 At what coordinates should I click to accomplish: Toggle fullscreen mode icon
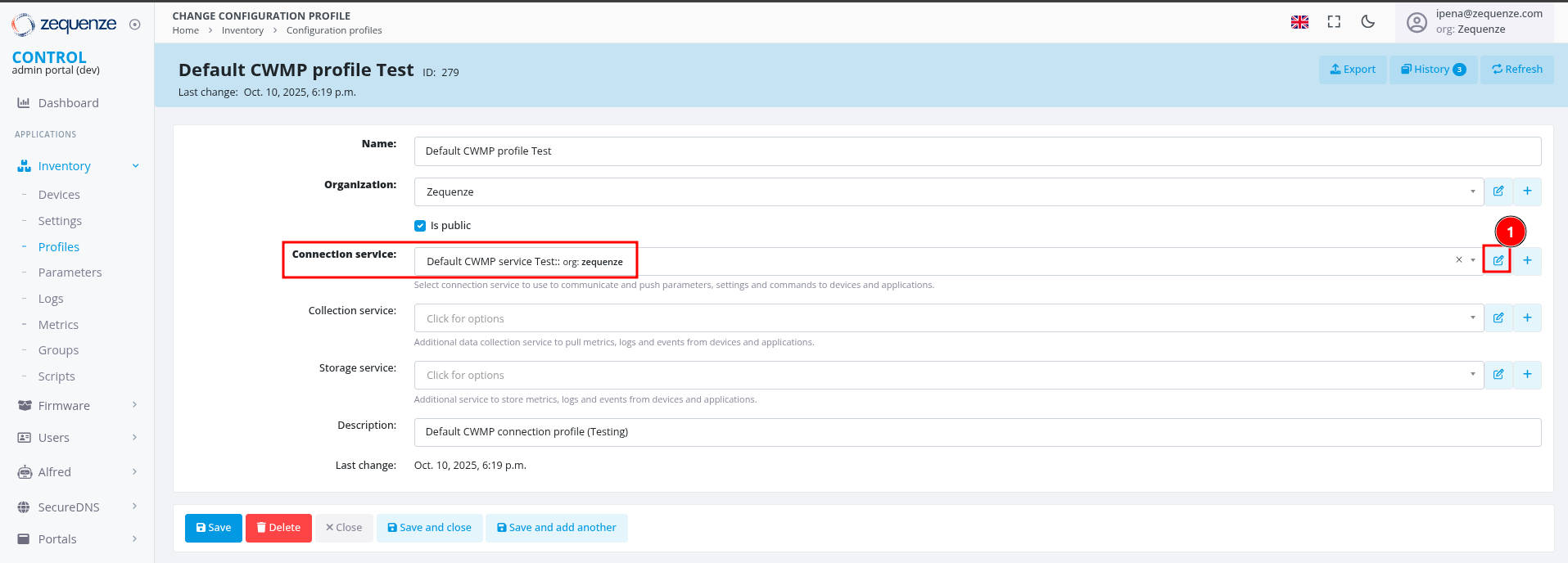pos(1334,22)
